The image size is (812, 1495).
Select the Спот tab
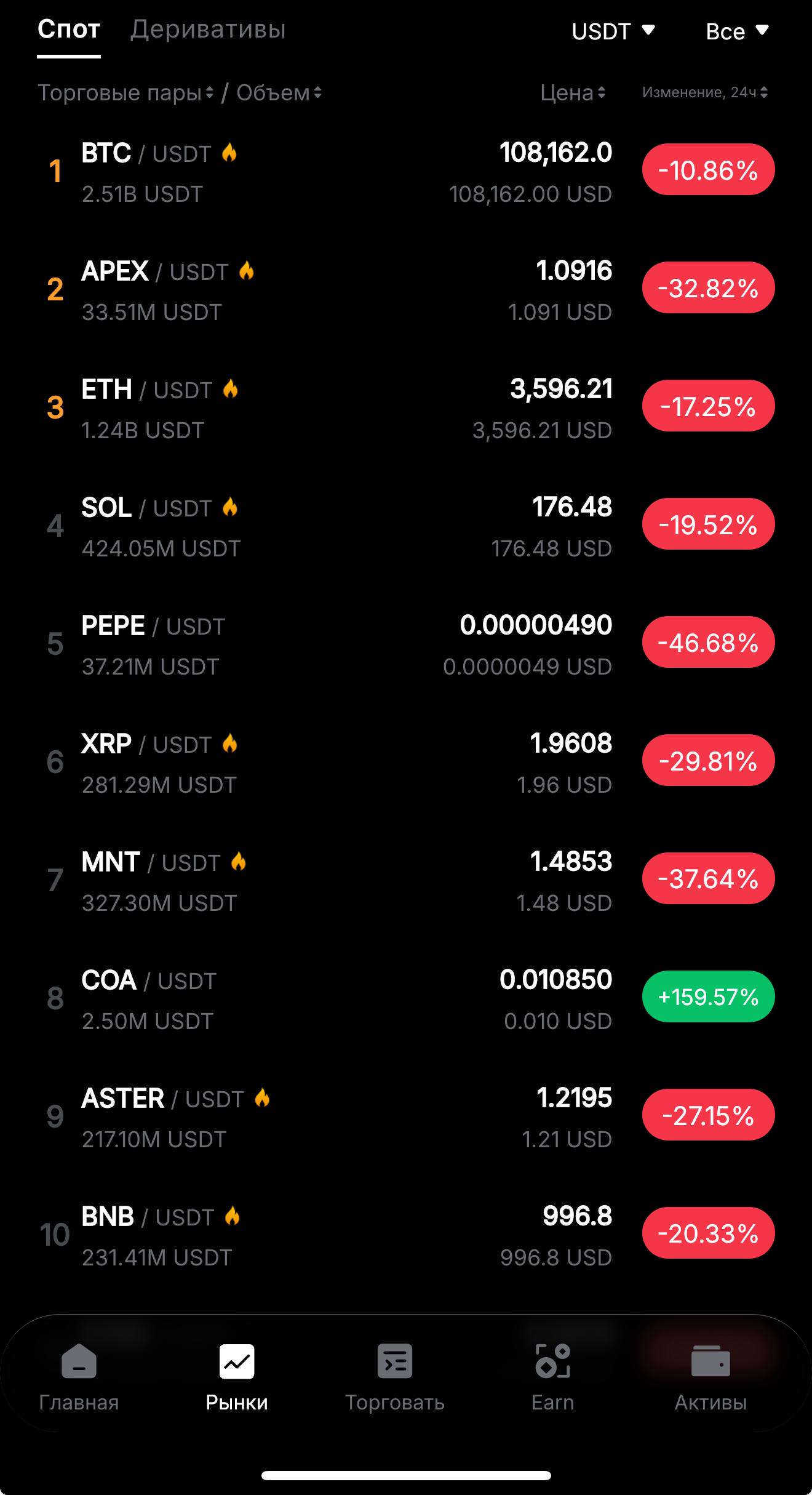point(68,30)
